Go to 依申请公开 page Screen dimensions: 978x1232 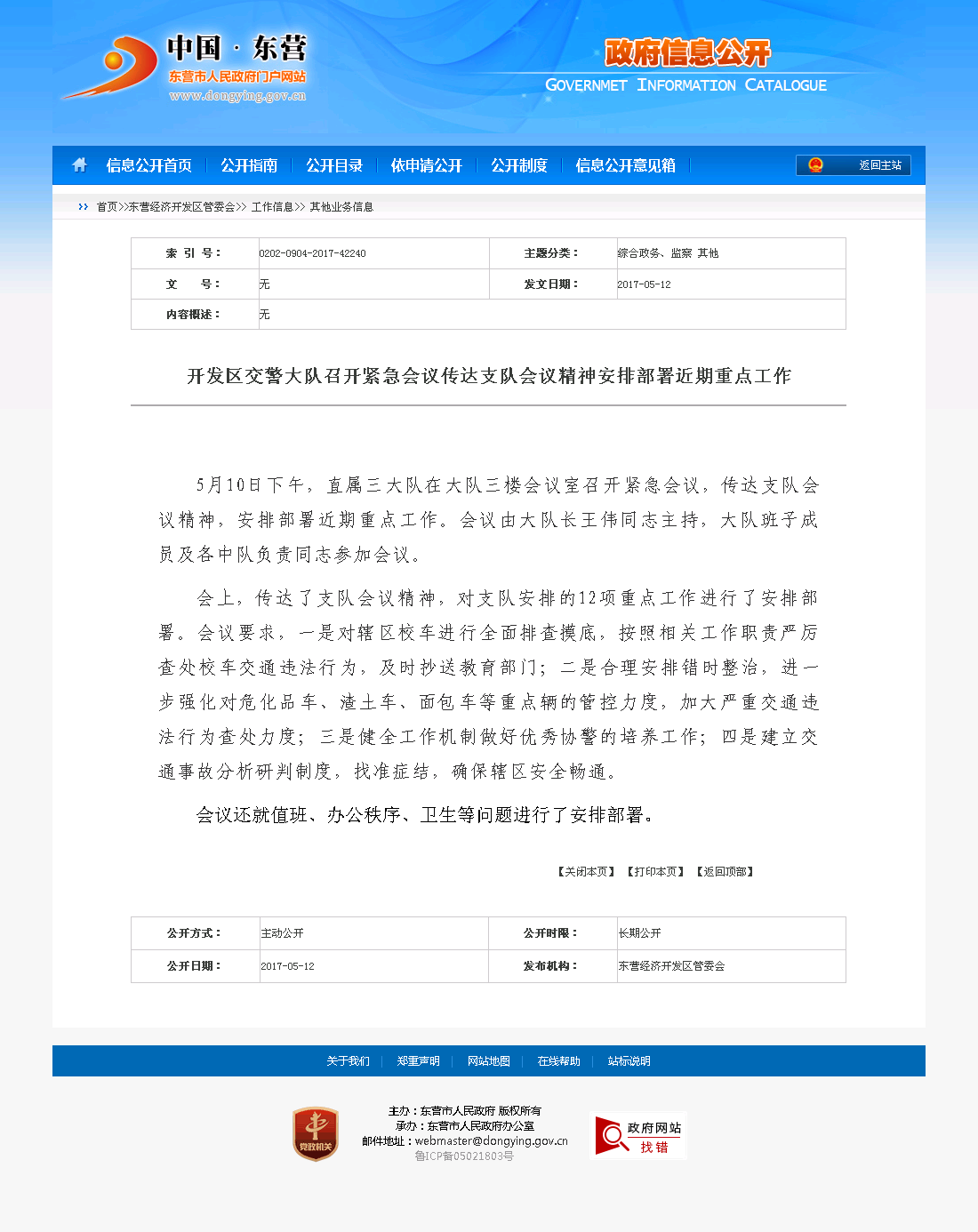point(427,165)
